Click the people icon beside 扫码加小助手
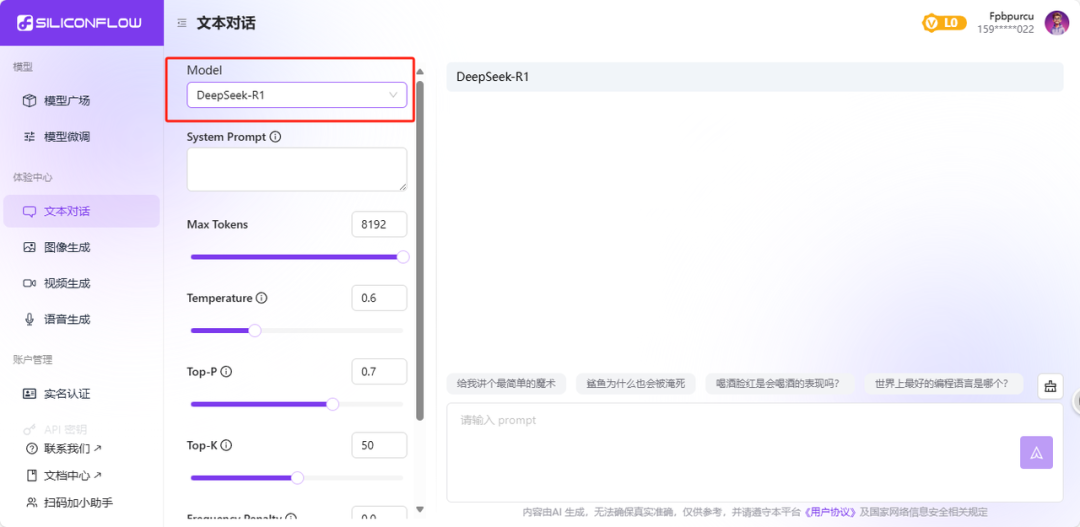 [31, 502]
